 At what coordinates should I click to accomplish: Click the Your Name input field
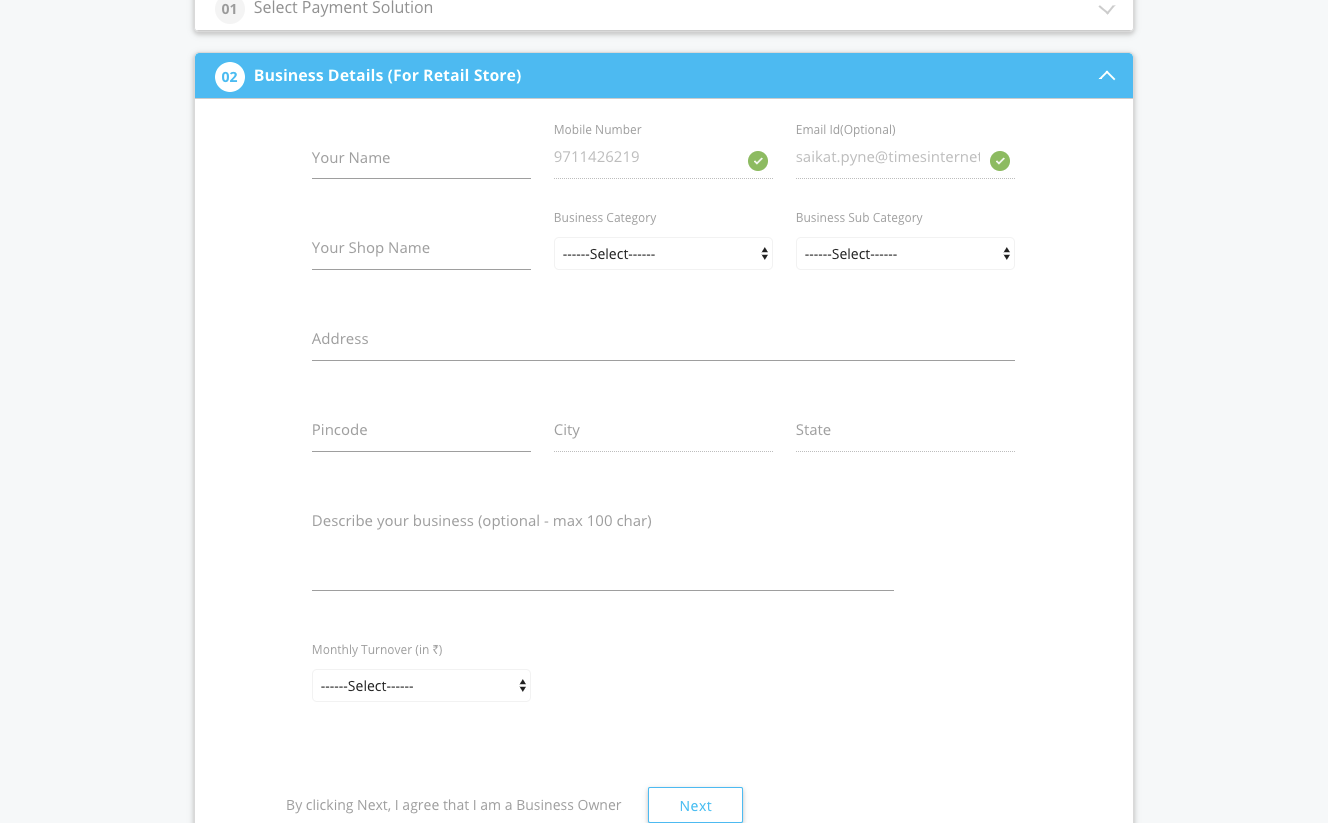pyautogui.click(x=421, y=158)
